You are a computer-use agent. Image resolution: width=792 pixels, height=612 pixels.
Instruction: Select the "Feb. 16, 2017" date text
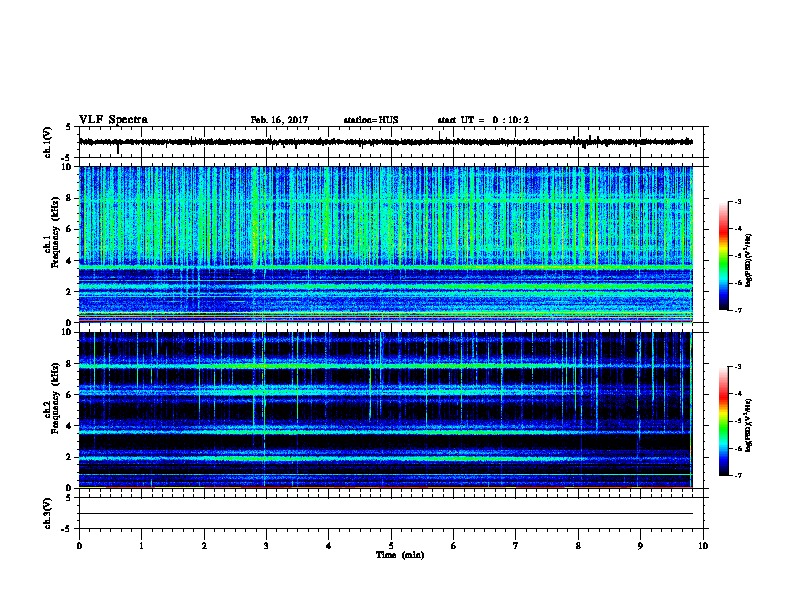click(279, 120)
